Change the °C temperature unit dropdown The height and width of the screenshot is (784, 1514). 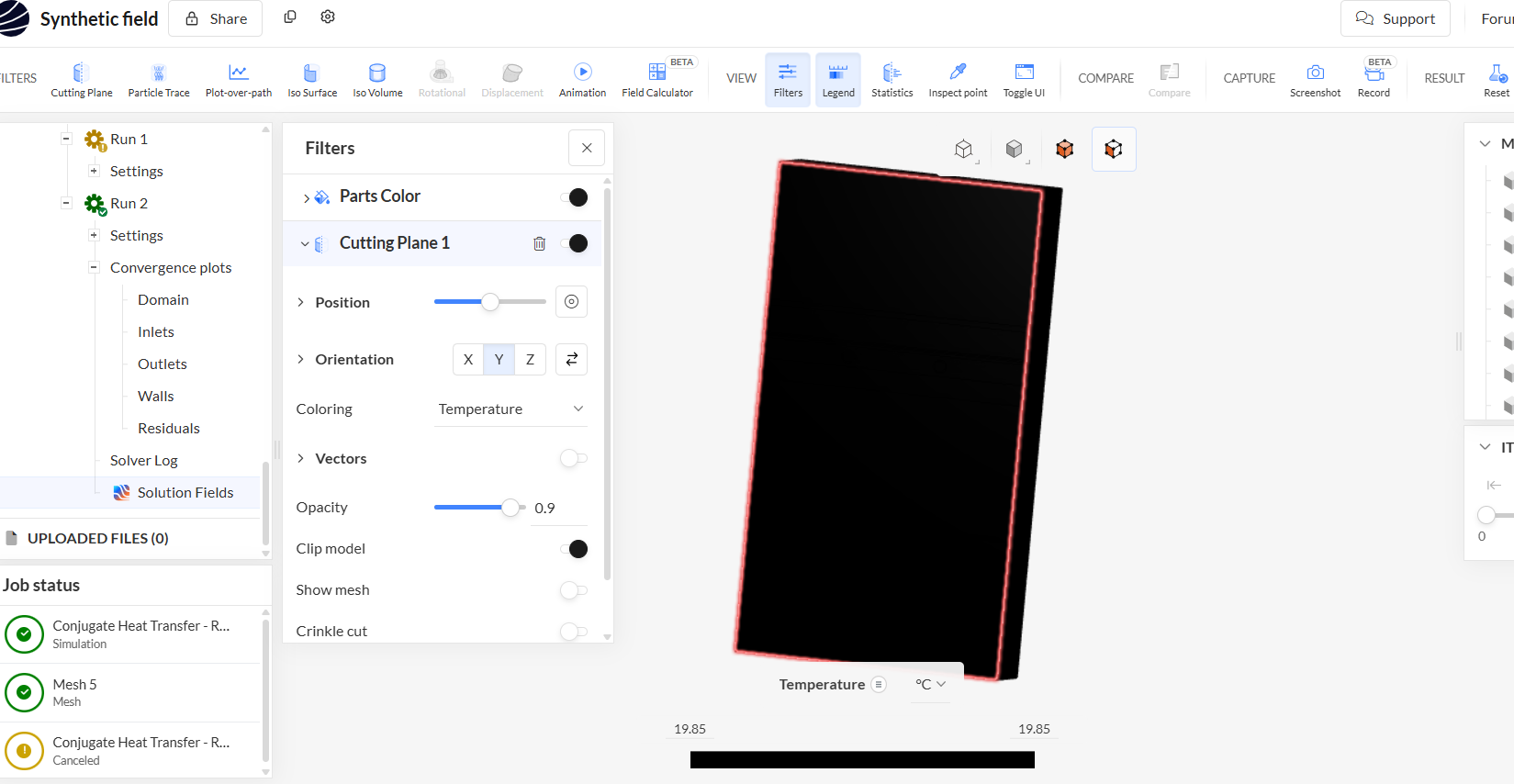coord(930,685)
